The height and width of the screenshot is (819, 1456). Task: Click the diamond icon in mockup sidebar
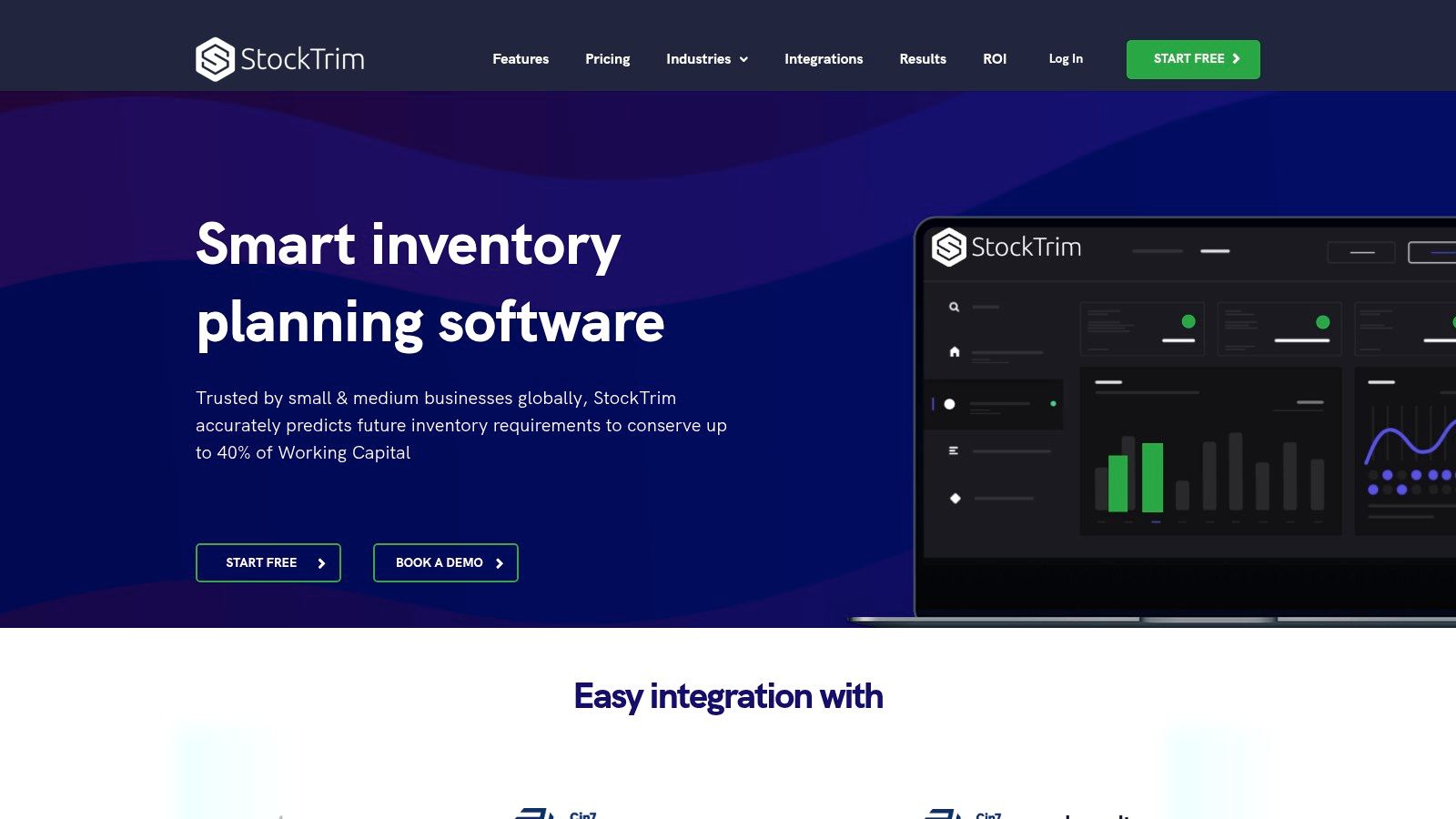click(x=955, y=498)
